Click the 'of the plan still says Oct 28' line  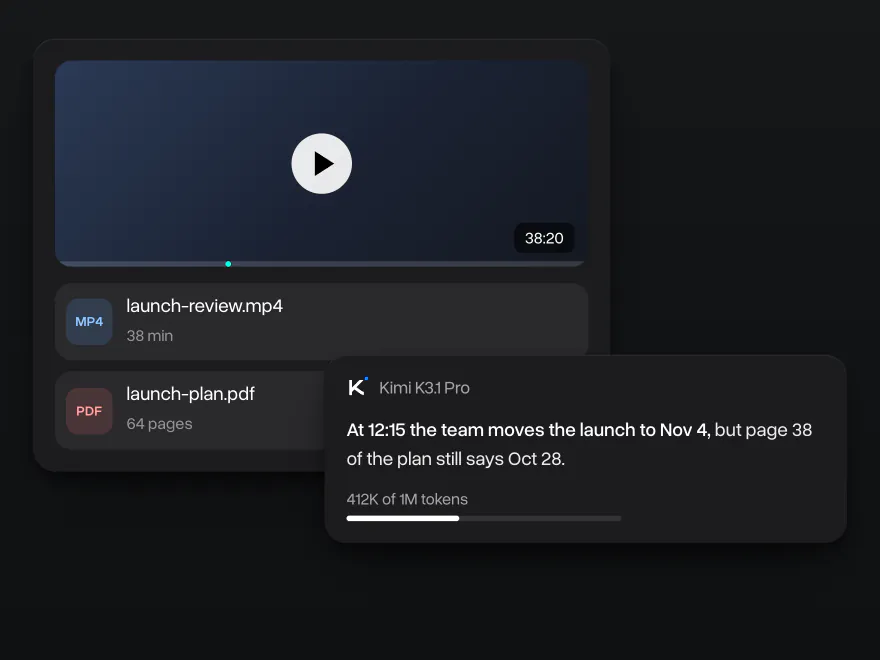coord(456,459)
